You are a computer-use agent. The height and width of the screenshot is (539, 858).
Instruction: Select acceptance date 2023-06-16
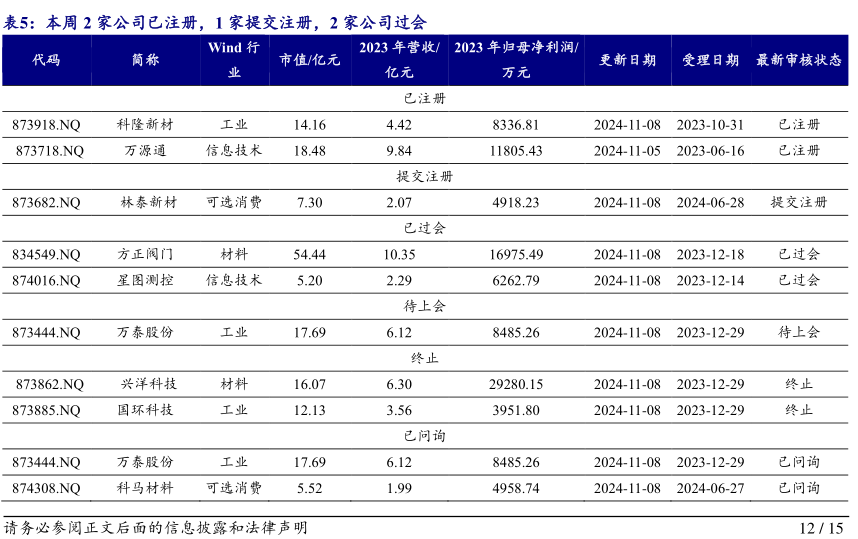(710, 151)
